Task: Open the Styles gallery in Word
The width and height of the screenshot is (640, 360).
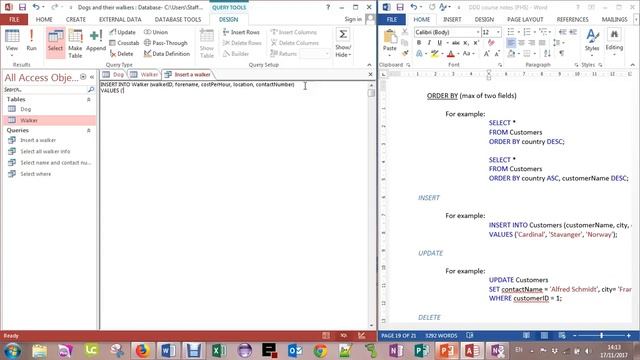Action: (x=592, y=41)
